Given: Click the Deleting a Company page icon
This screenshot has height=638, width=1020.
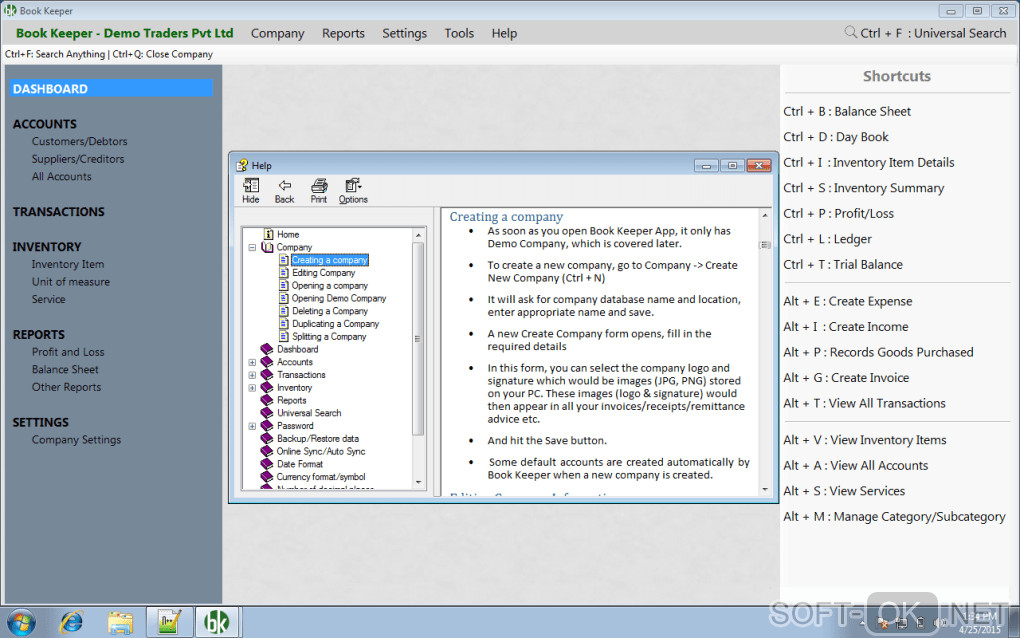Looking at the screenshot, I should tap(284, 311).
